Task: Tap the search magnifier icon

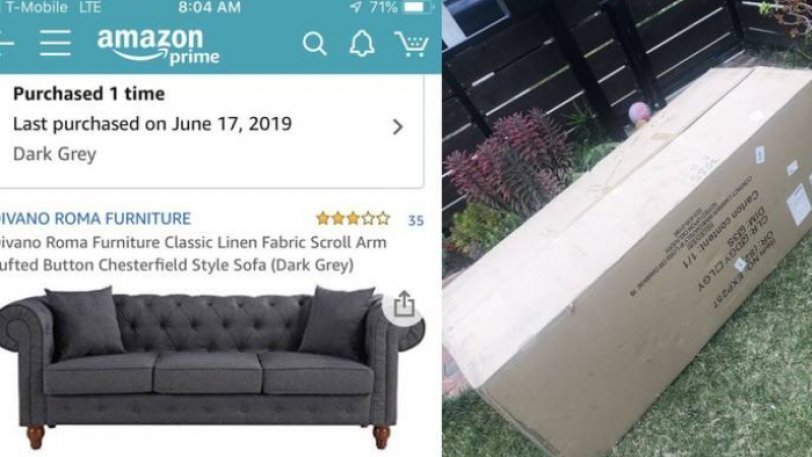Action: 314,44
